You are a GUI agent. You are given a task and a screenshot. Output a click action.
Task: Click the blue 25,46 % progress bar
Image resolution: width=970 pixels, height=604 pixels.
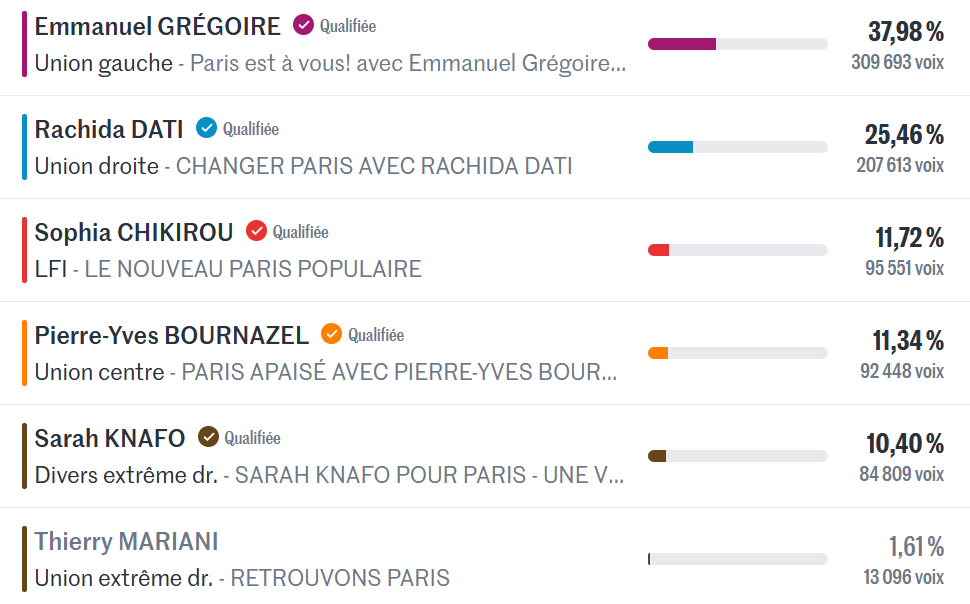[737, 147]
